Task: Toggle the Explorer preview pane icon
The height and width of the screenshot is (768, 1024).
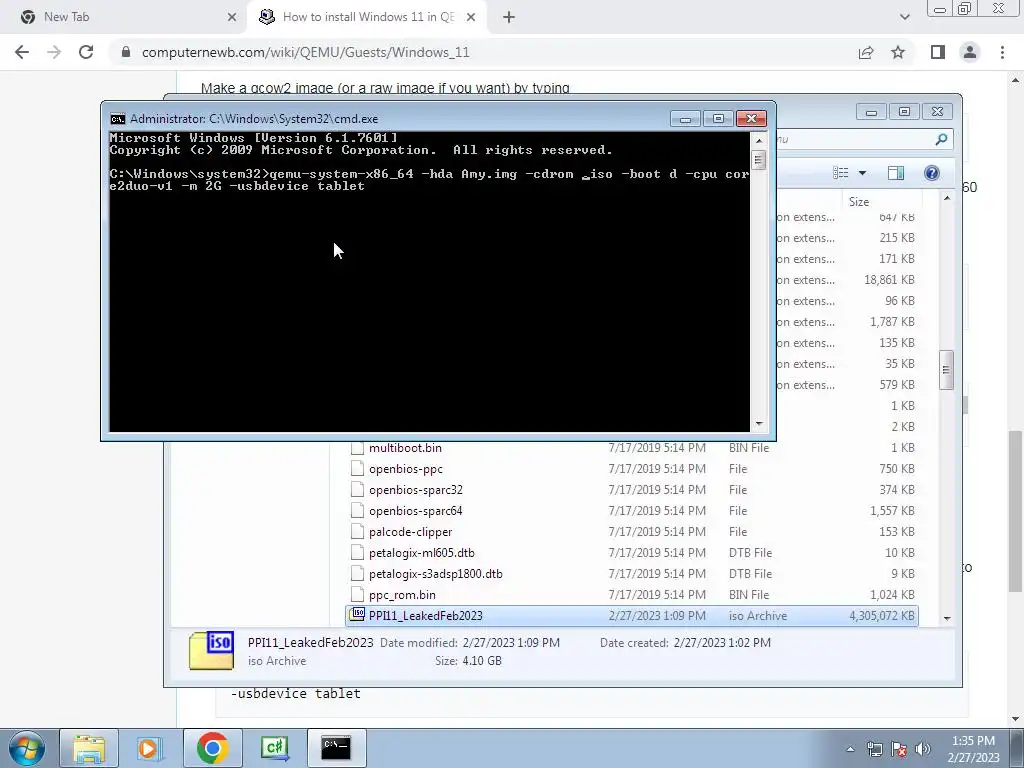Action: (x=896, y=173)
